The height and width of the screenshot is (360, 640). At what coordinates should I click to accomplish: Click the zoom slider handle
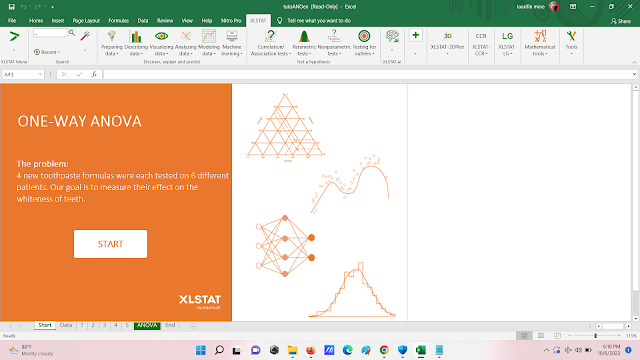tap(596, 336)
